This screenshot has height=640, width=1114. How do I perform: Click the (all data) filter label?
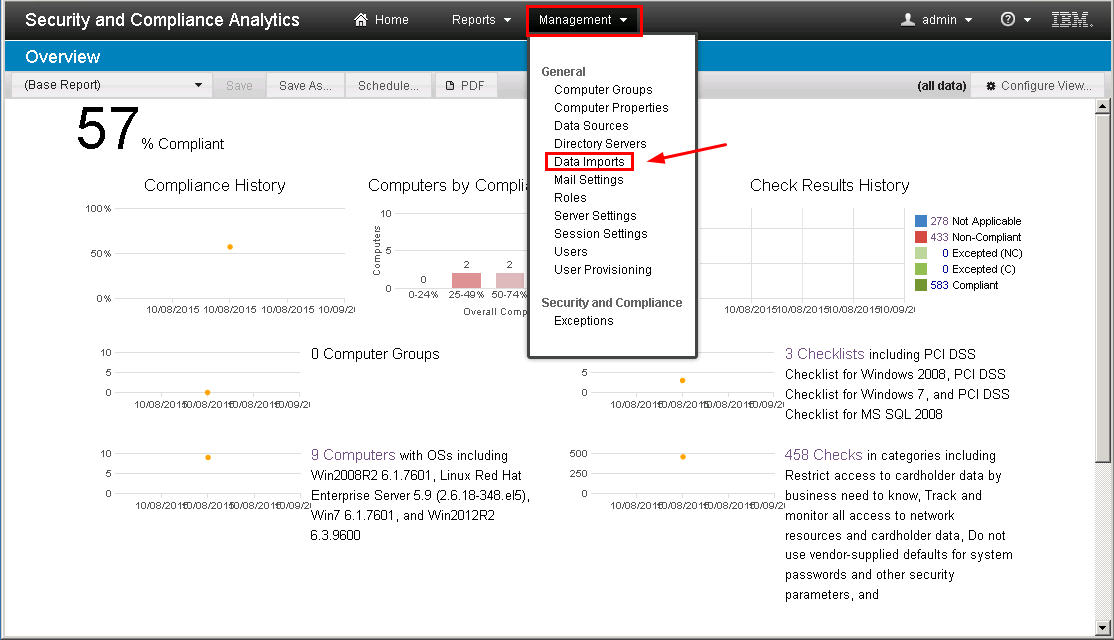(x=941, y=86)
